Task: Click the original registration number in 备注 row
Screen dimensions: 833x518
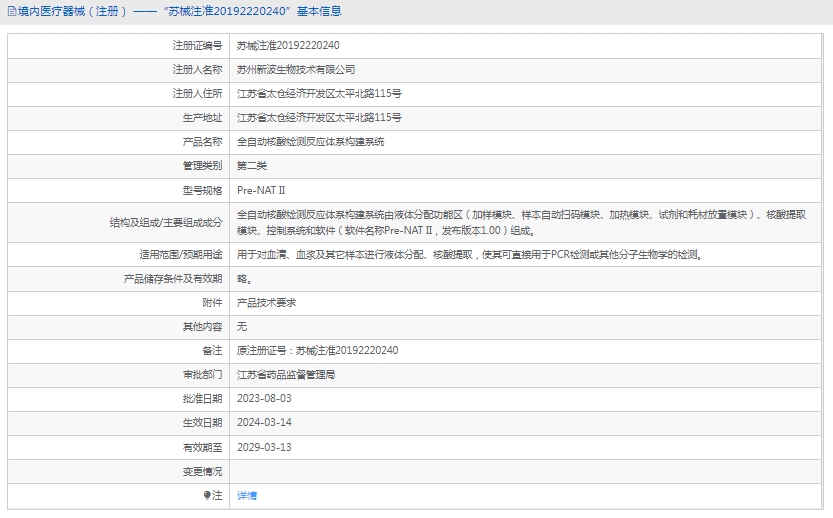Action: pyautogui.click(x=317, y=350)
